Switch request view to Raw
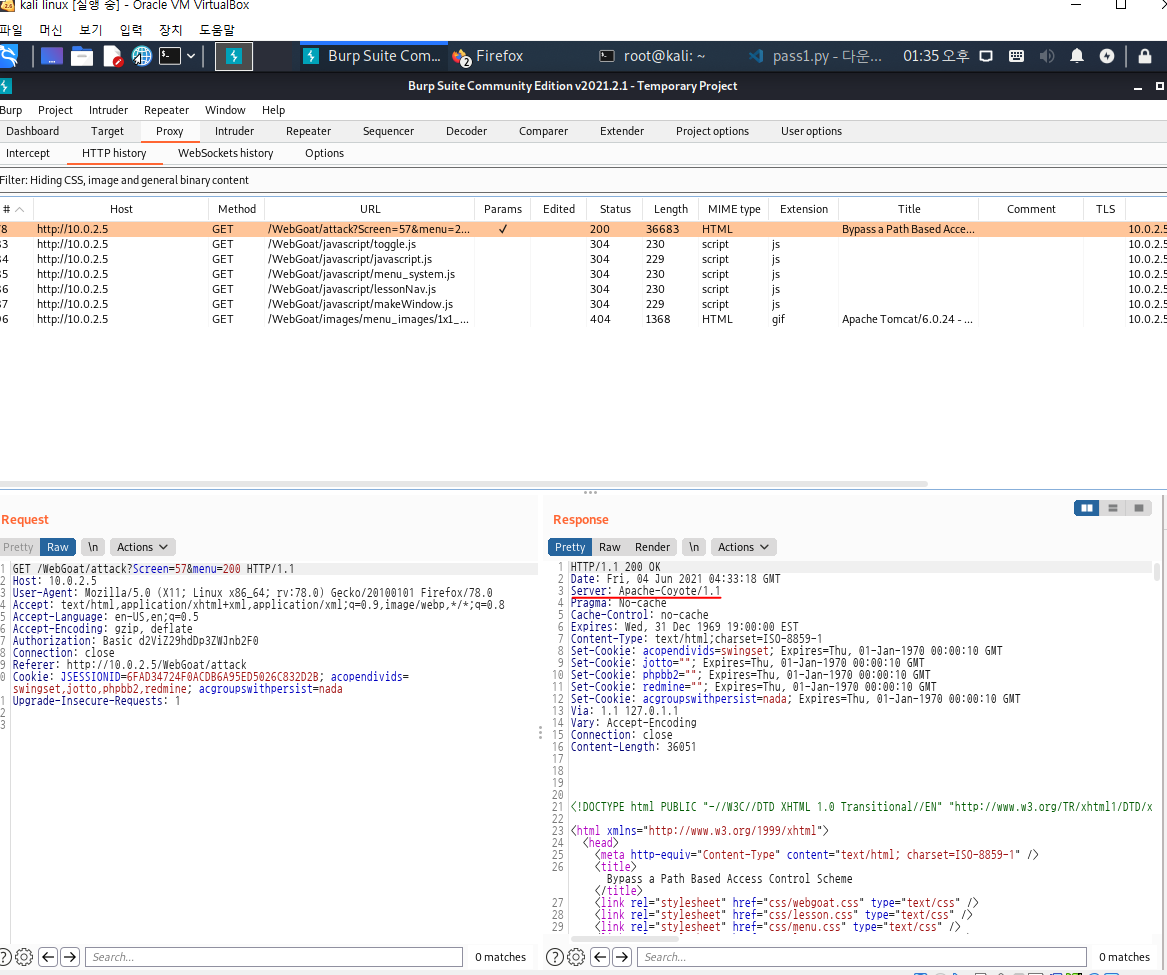Screen dimensions: 1167x975 coord(57,547)
